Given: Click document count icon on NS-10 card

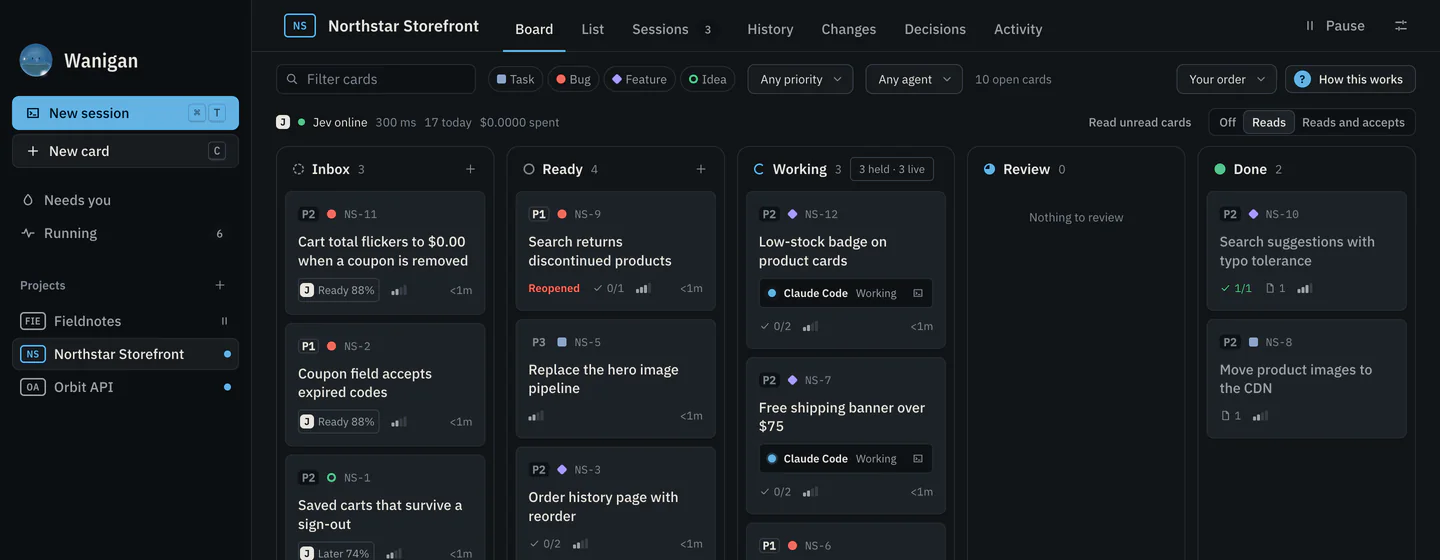Looking at the screenshot, I should tap(1270, 288).
